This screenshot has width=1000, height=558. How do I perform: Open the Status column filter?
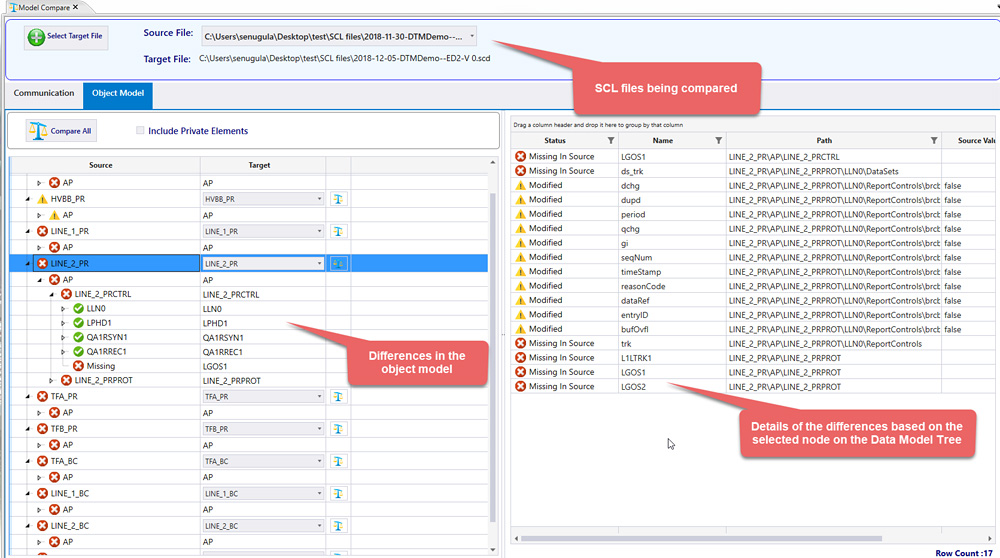[x=611, y=141]
